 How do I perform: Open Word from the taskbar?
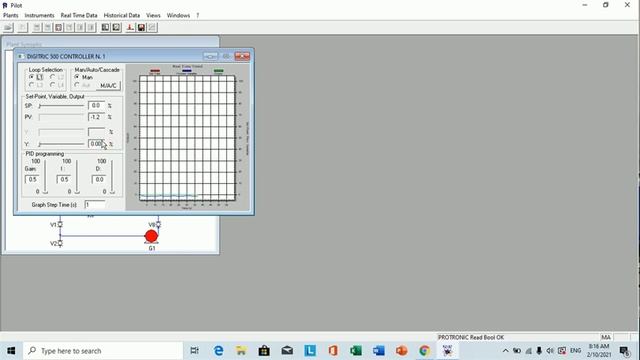coord(378,351)
